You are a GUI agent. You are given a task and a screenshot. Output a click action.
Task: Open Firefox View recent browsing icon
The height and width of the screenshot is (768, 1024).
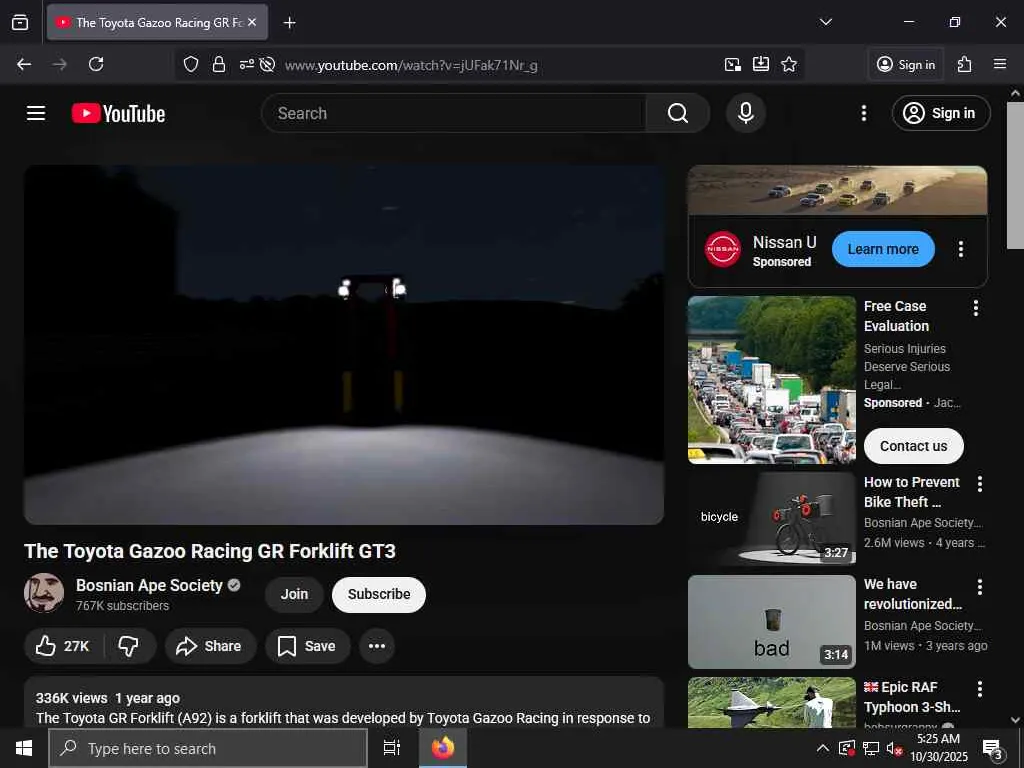pyautogui.click(x=20, y=22)
